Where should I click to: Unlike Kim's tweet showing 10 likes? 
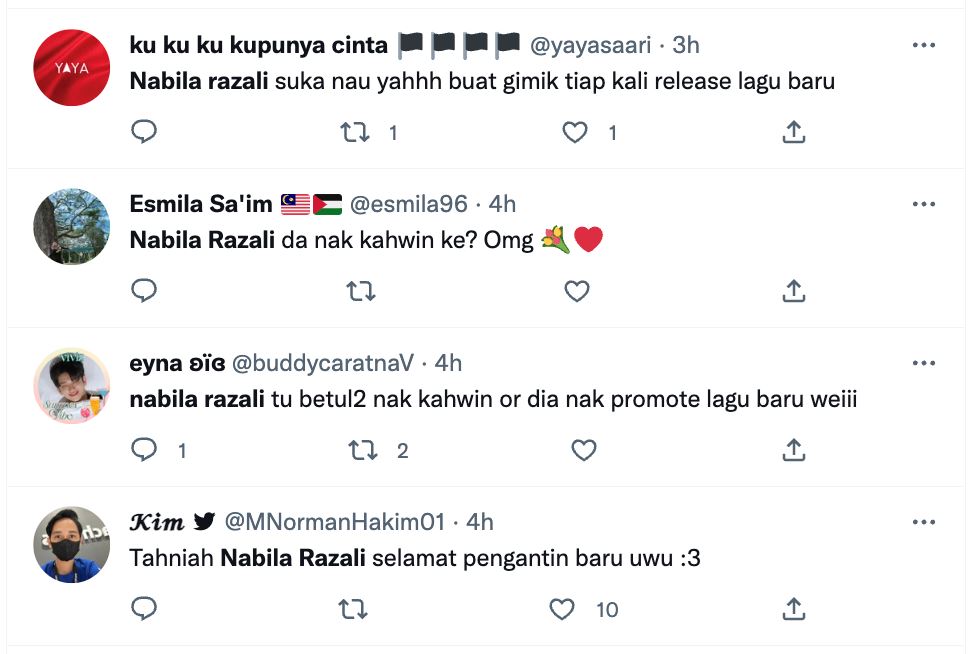(x=561, y=609)
